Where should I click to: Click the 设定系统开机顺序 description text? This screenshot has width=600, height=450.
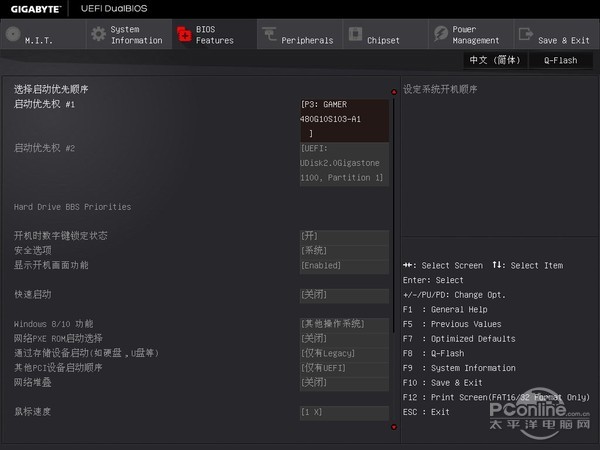pyautogui.click(x=440, y=90)
